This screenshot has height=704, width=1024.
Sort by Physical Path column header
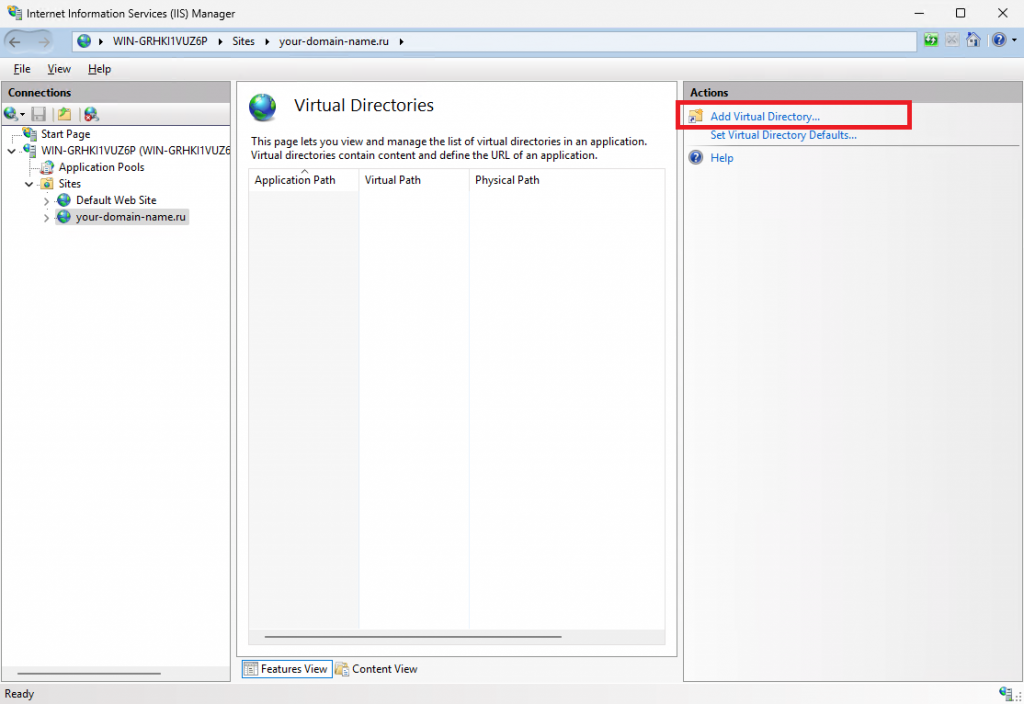(x=567, y=180)
